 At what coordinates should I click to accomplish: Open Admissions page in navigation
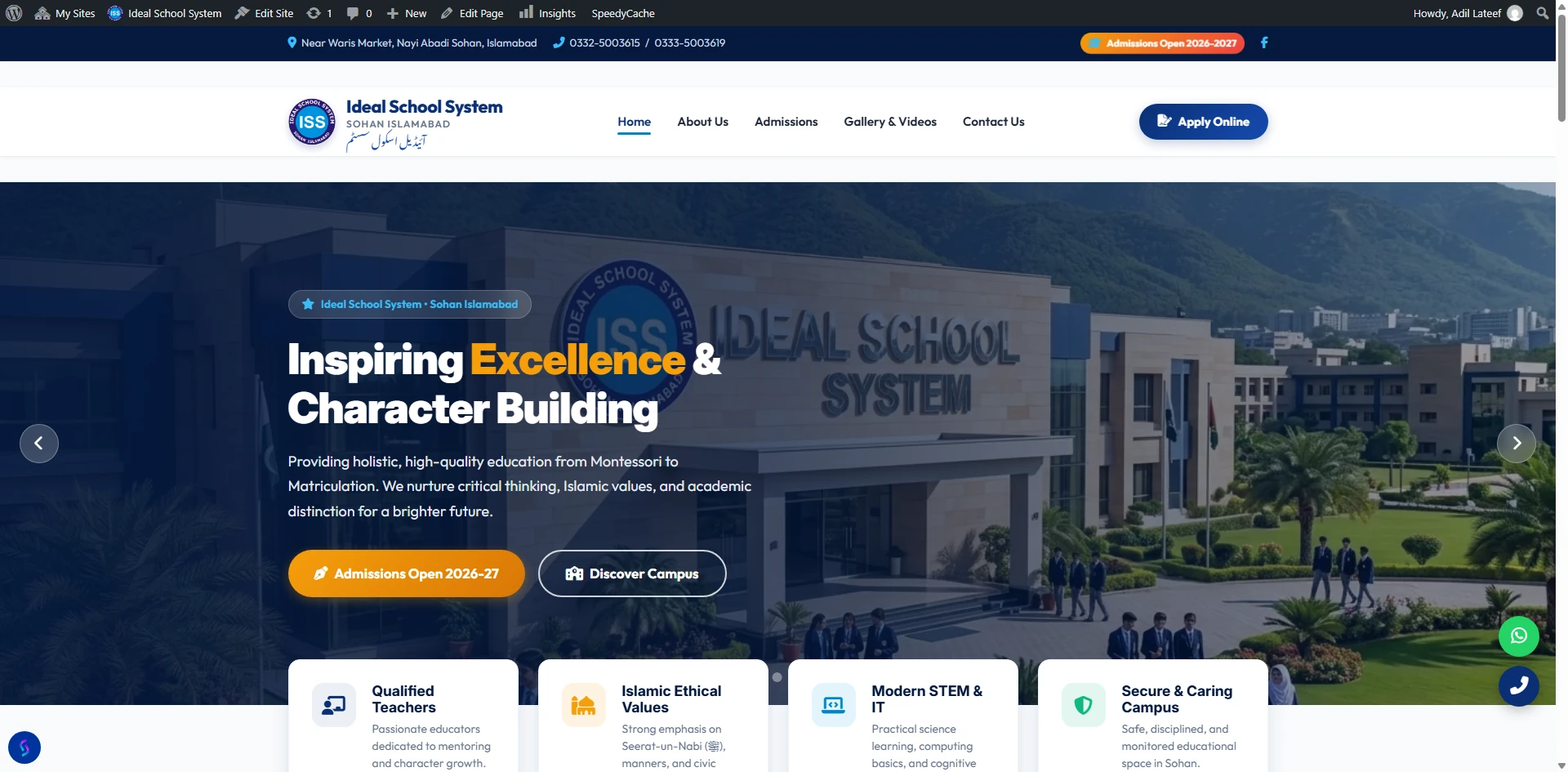click(786, 122)
